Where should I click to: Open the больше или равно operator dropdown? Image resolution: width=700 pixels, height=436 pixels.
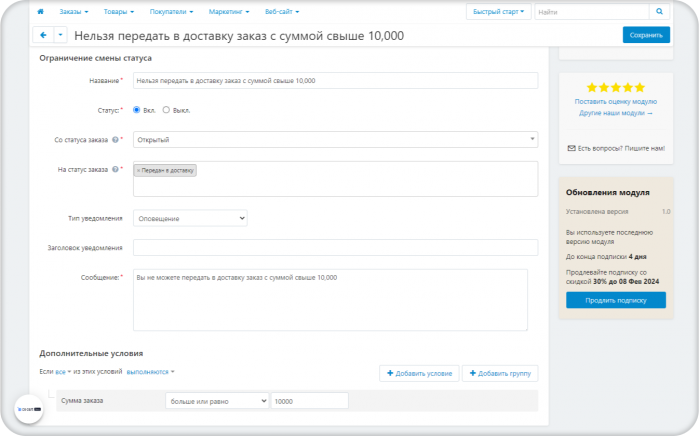pyautogui.click(x=217, y=401)
